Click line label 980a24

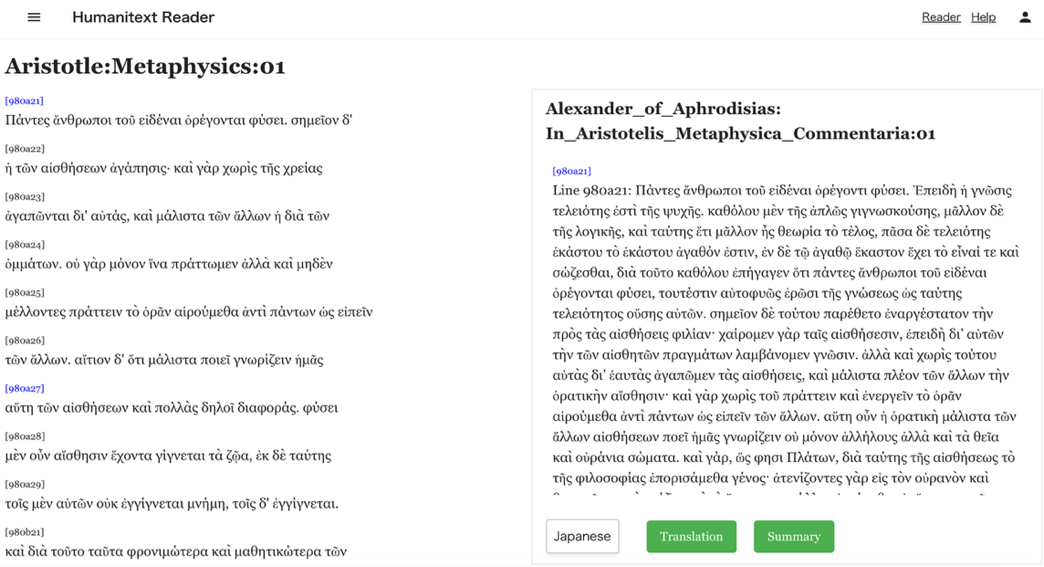click(x=24, y=245)
